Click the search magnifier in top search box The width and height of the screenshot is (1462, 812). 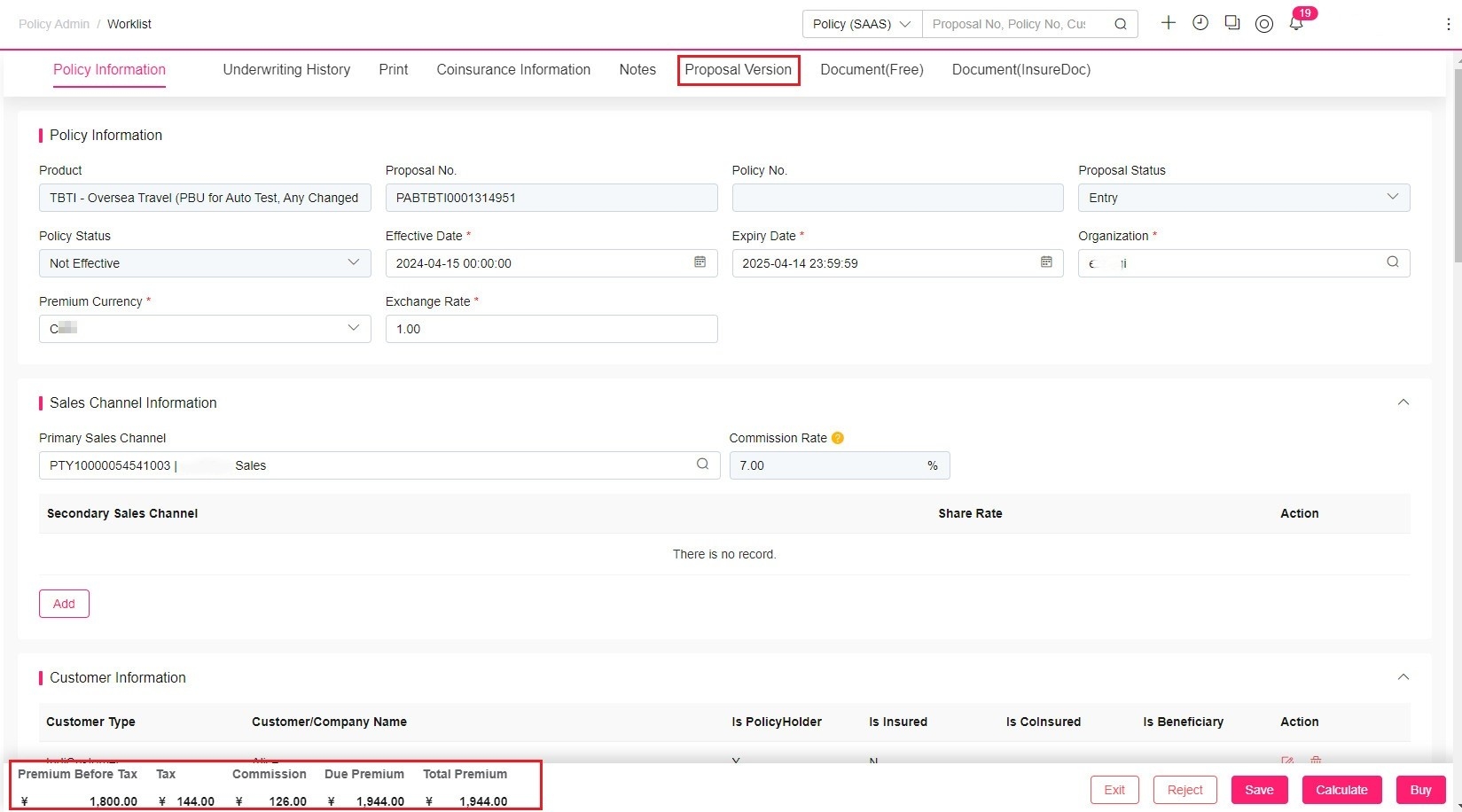pos(1121,24)
